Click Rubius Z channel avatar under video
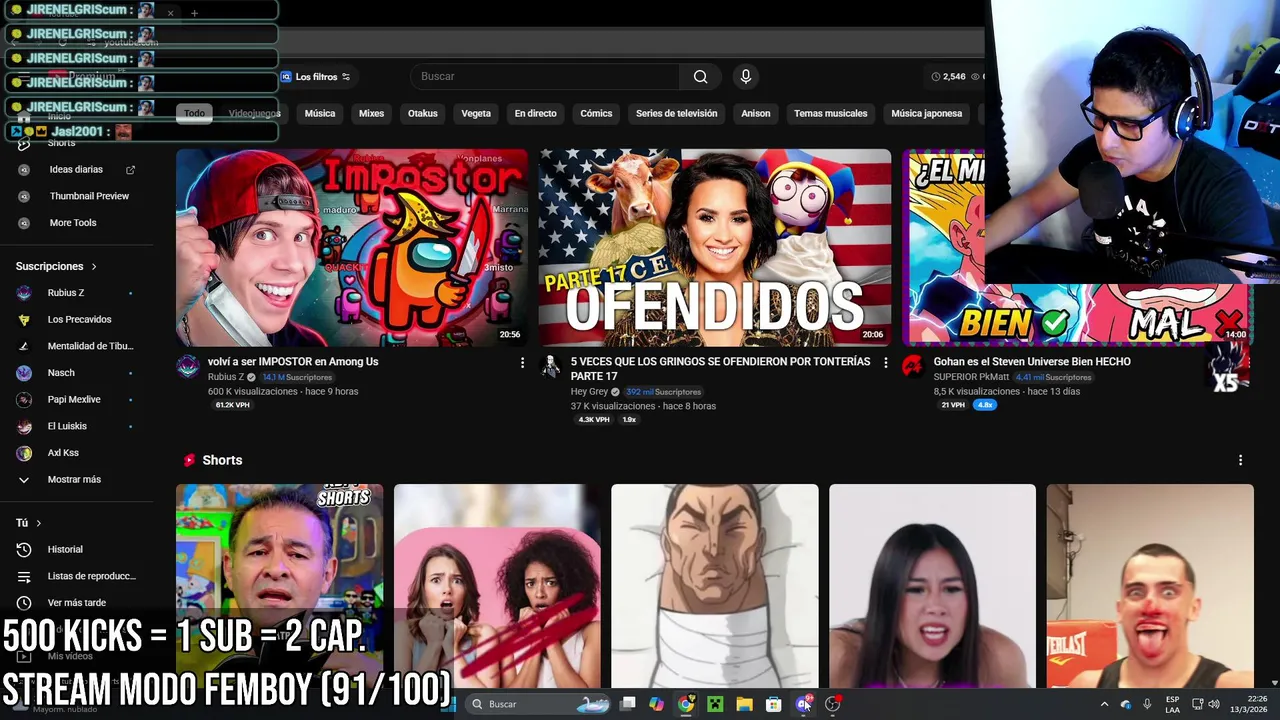 (188, 366)
